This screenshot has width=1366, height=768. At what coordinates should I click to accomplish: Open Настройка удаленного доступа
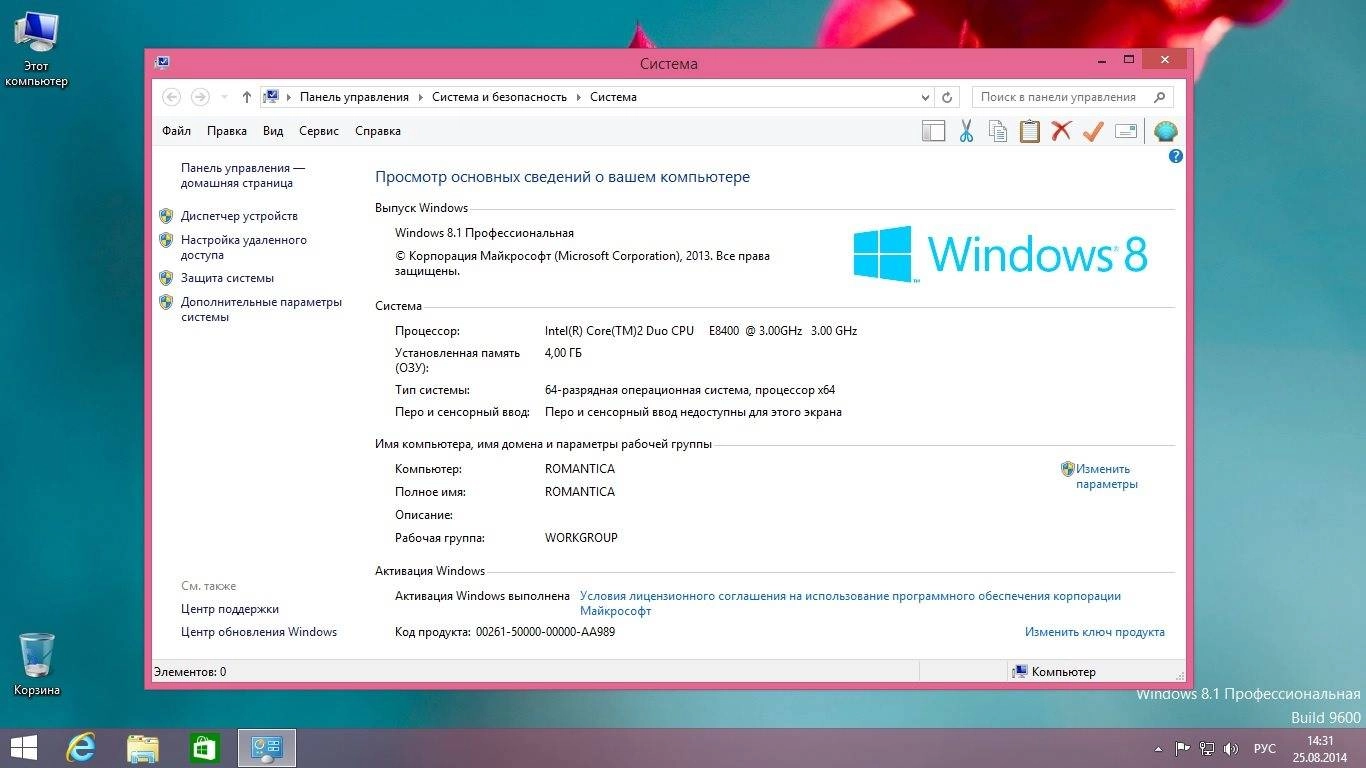tap(244, 247)
